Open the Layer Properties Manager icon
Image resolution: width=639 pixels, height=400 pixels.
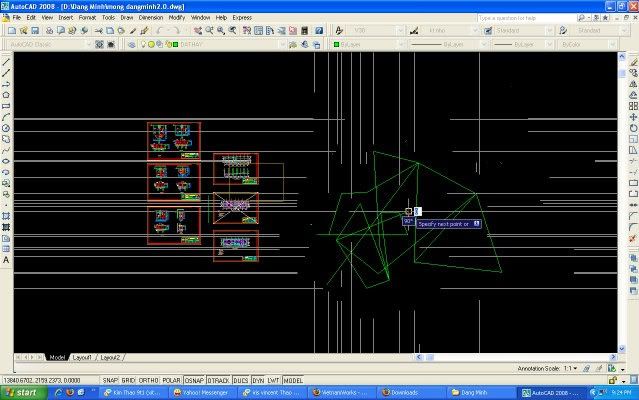coord(132,44)
